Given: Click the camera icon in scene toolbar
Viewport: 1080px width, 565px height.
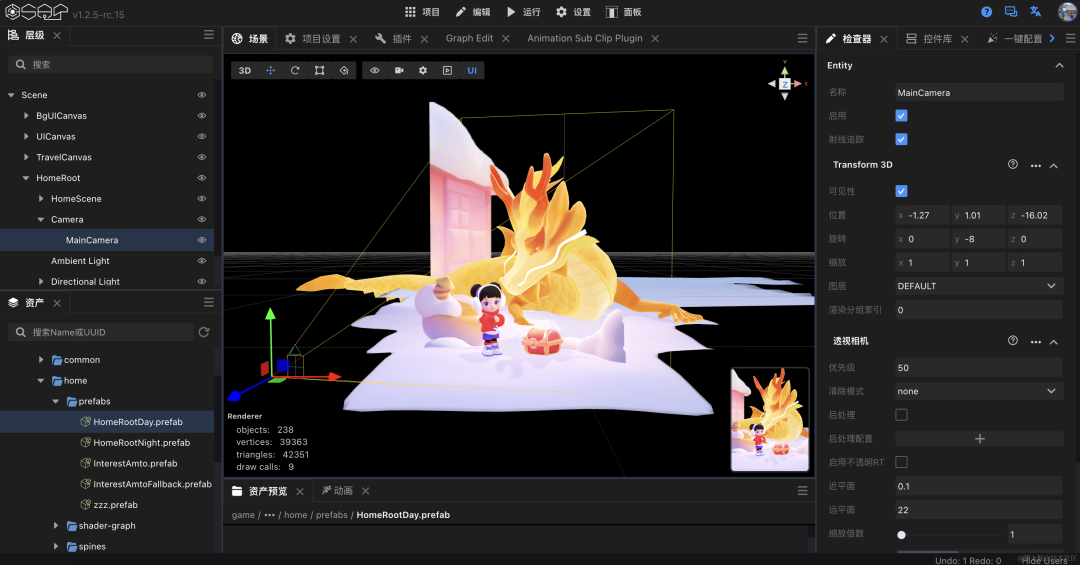Looking at the screenshot, I should (399, 71).
